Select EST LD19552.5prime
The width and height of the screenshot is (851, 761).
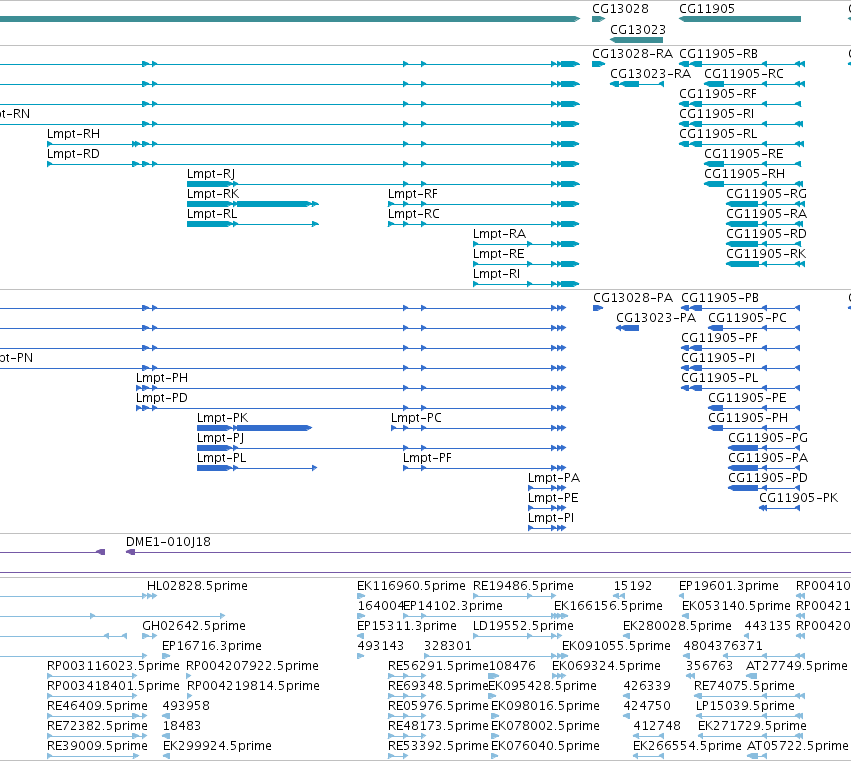[523, 626]
